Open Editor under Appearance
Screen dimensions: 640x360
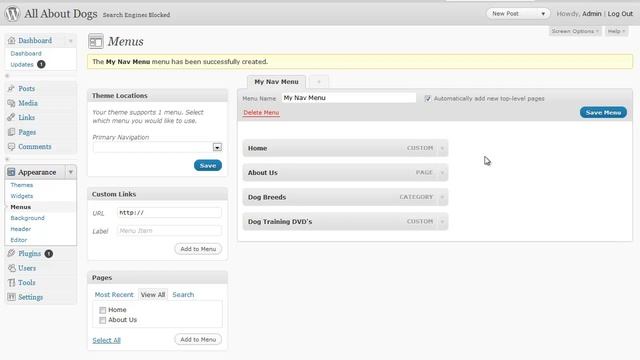click(19, 240)
